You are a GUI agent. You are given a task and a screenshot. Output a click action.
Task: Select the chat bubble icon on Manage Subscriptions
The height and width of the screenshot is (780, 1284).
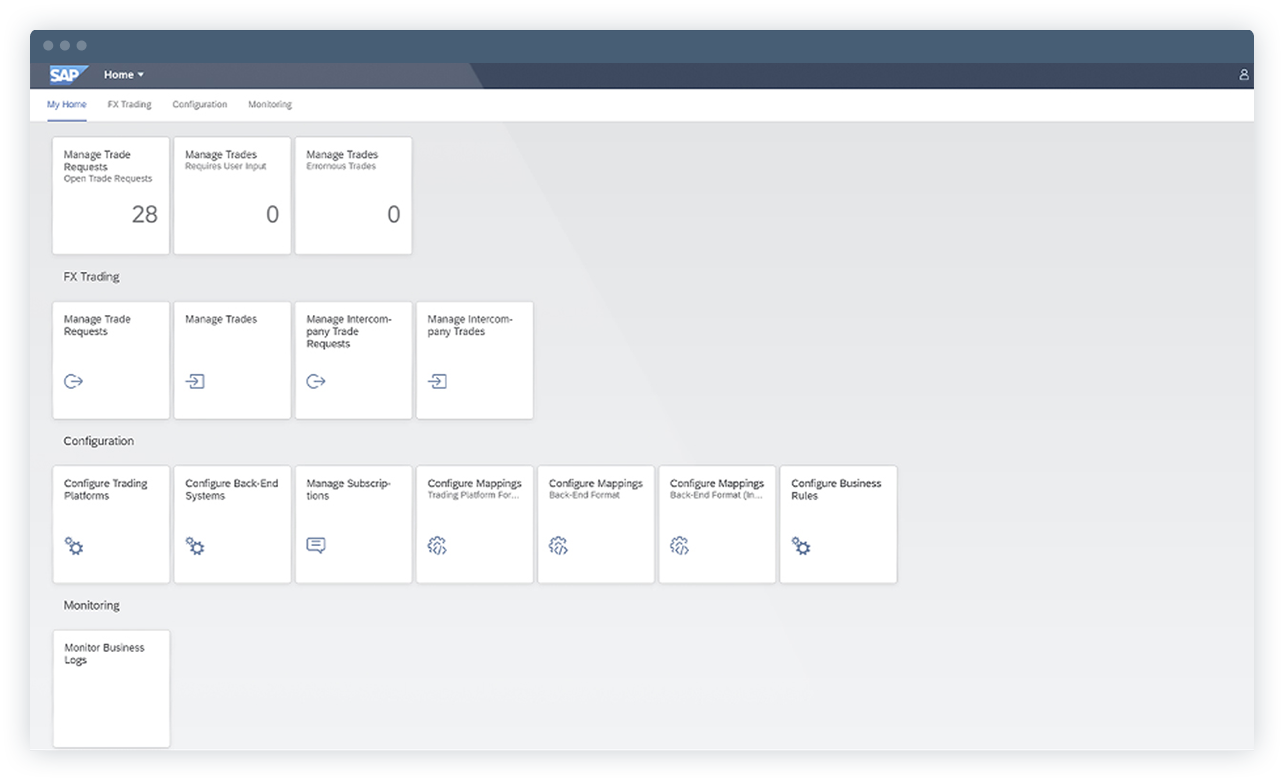tap(316, 545)
